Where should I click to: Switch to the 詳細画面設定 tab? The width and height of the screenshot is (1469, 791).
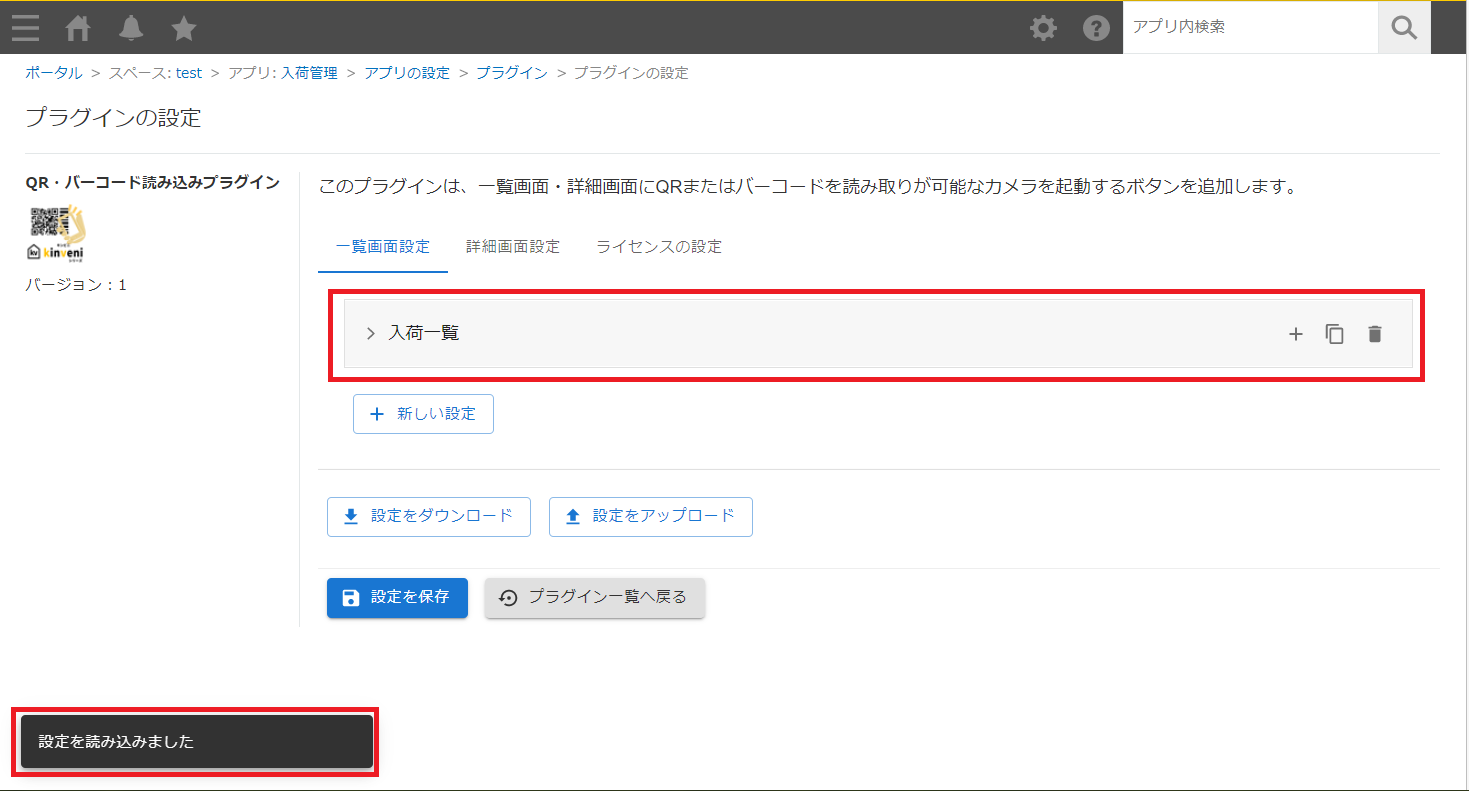point(512,245)
